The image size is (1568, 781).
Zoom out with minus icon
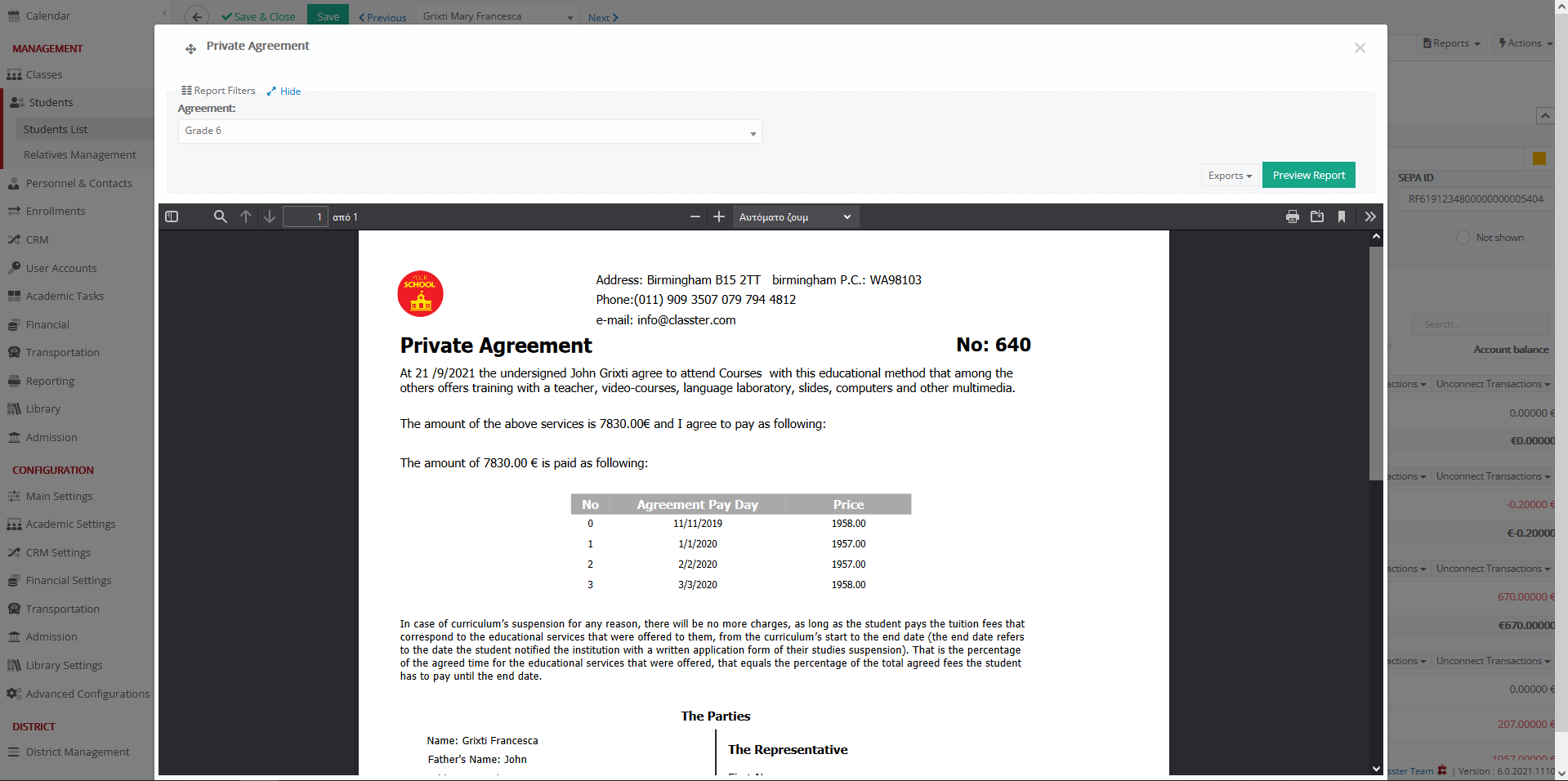[x=695, y=216]
